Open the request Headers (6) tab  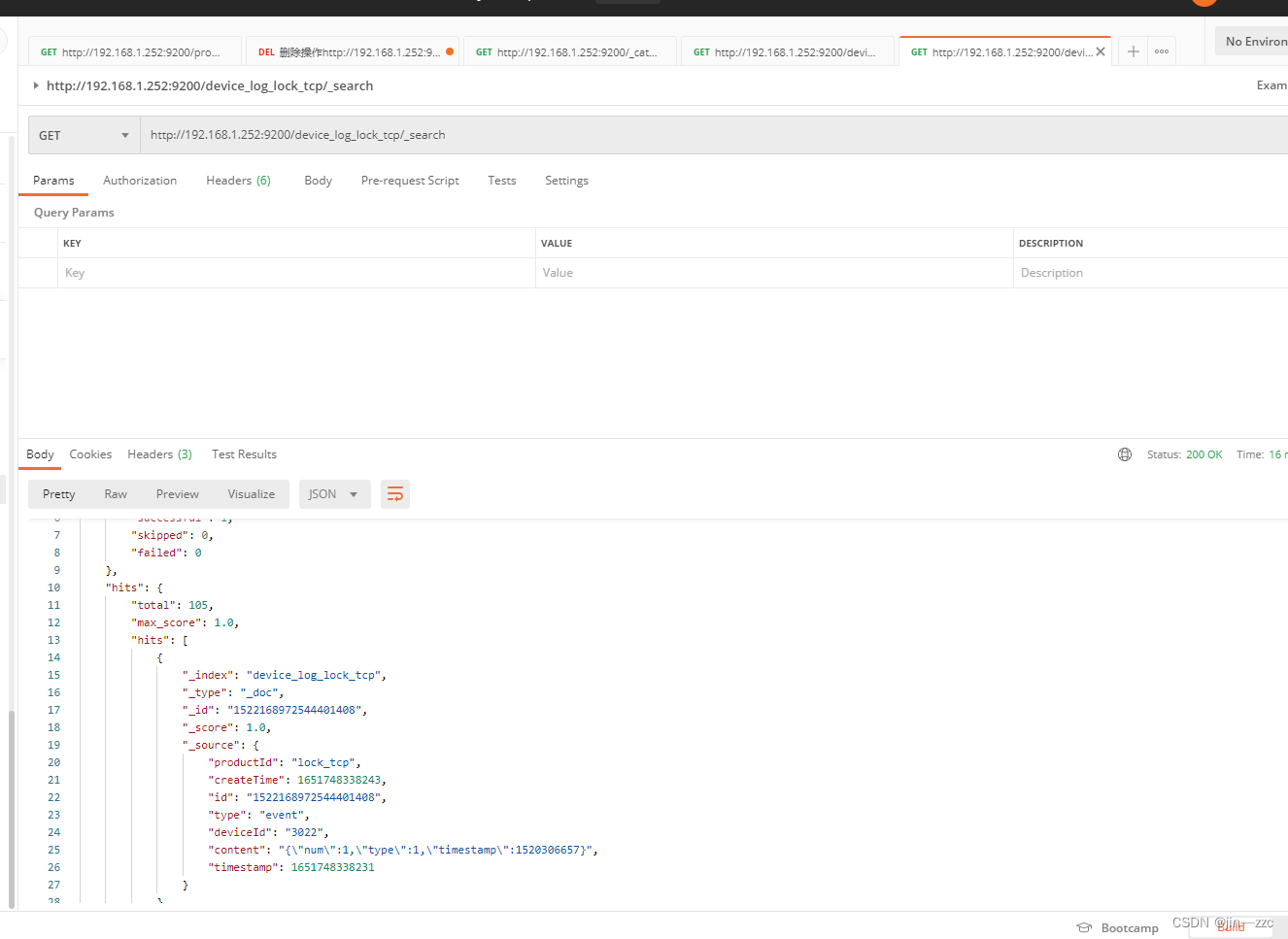238,181
